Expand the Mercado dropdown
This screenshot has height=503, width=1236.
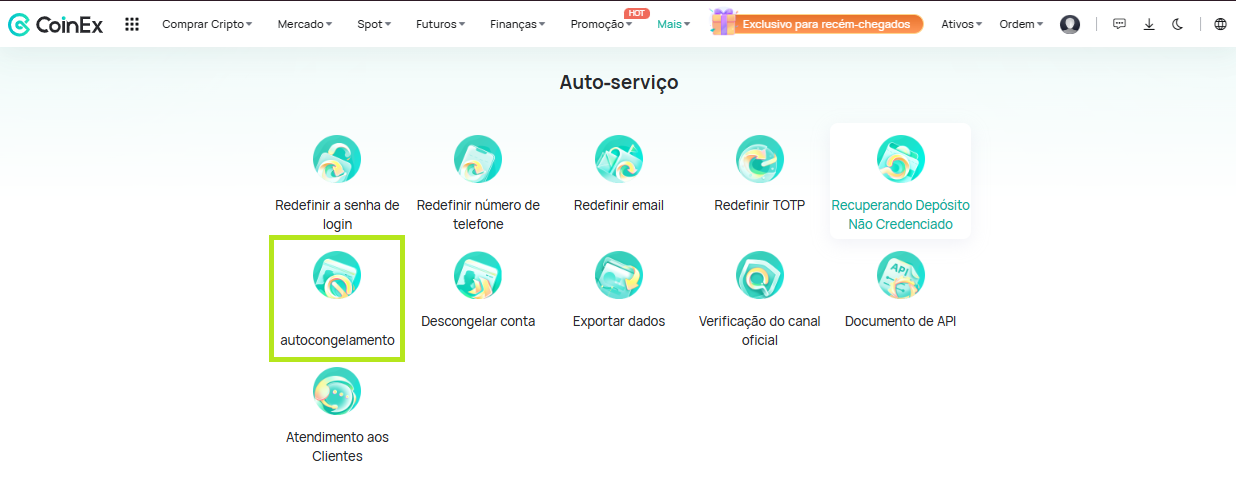click(307, 24)
